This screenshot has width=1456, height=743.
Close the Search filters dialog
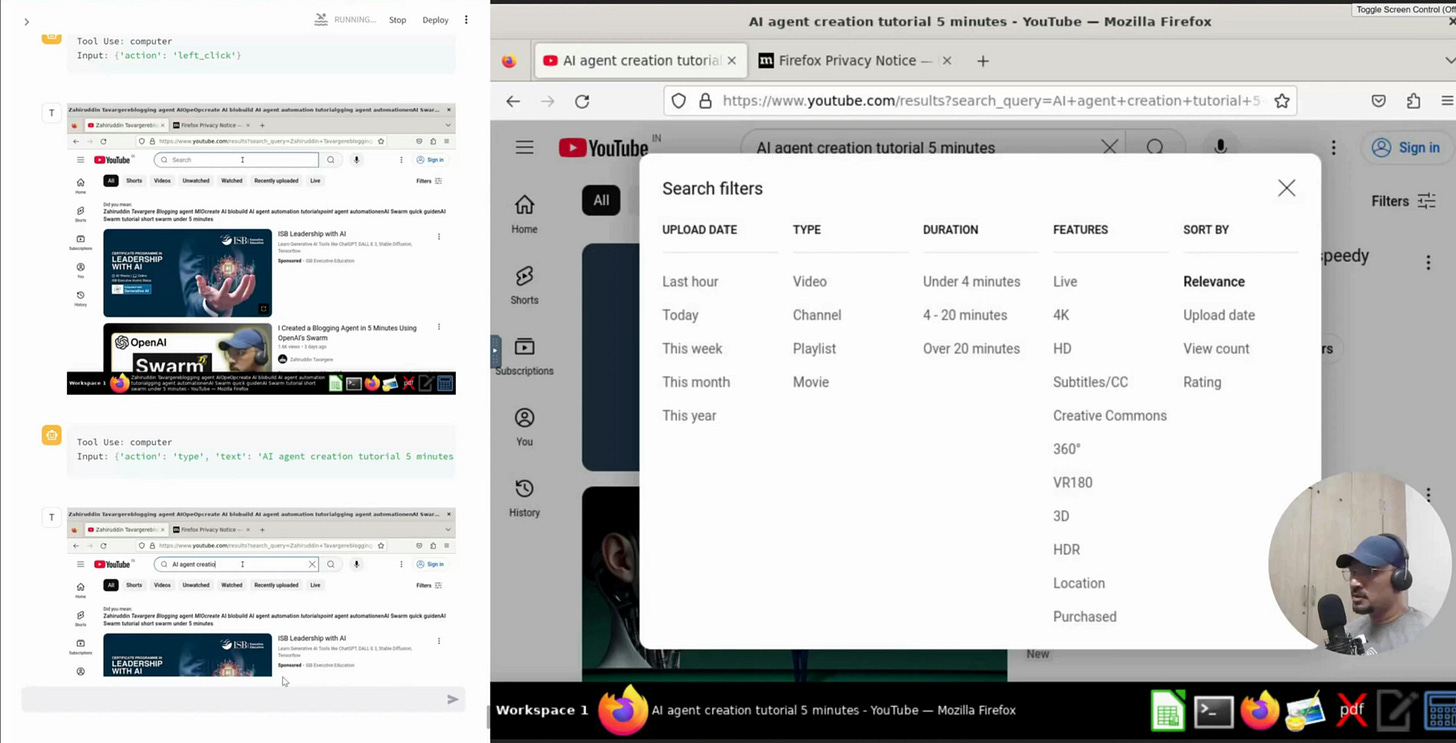[1286, 188]
